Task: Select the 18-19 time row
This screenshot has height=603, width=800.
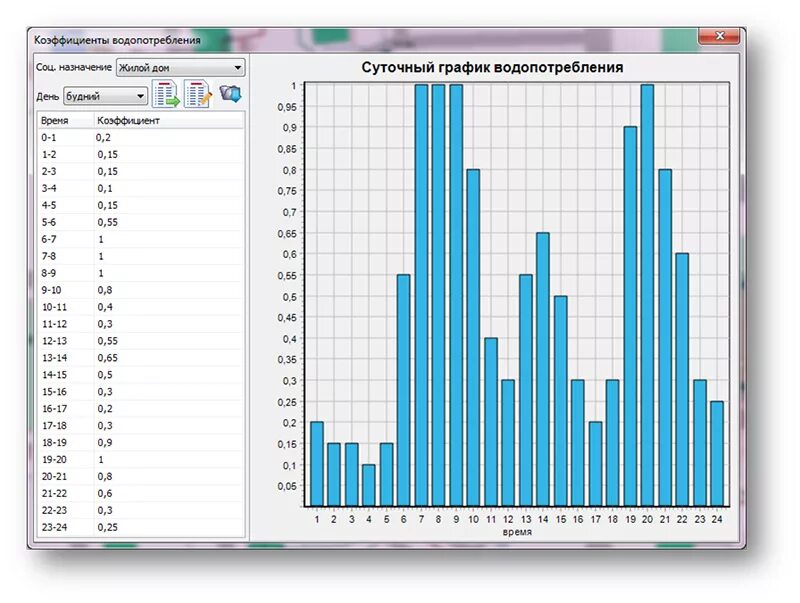Action: 141,442
